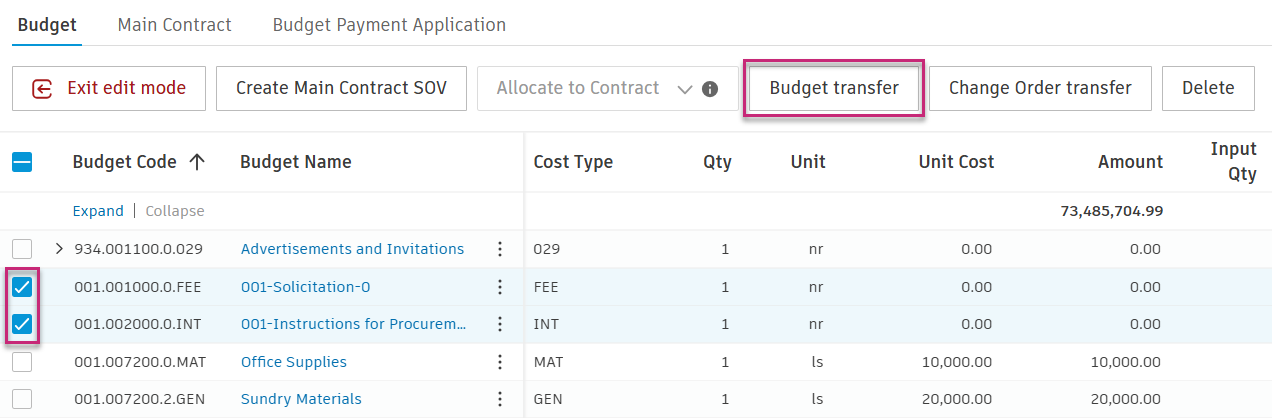Open the kebab menu for 001-Solicitation-0
1272x418 pixels.
(x=500, y=287)
